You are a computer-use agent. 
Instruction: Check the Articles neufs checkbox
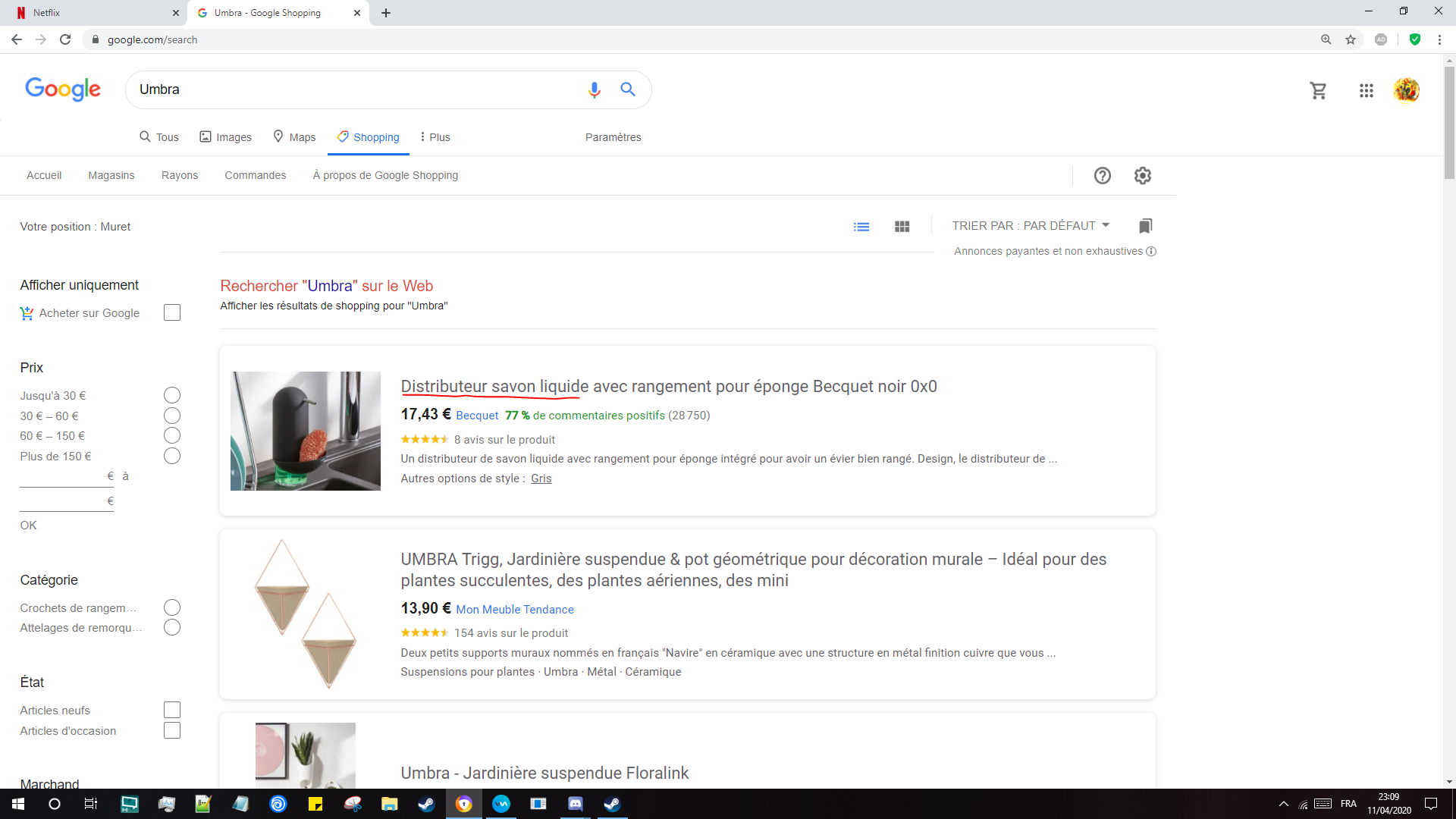(x=172, y=711)
